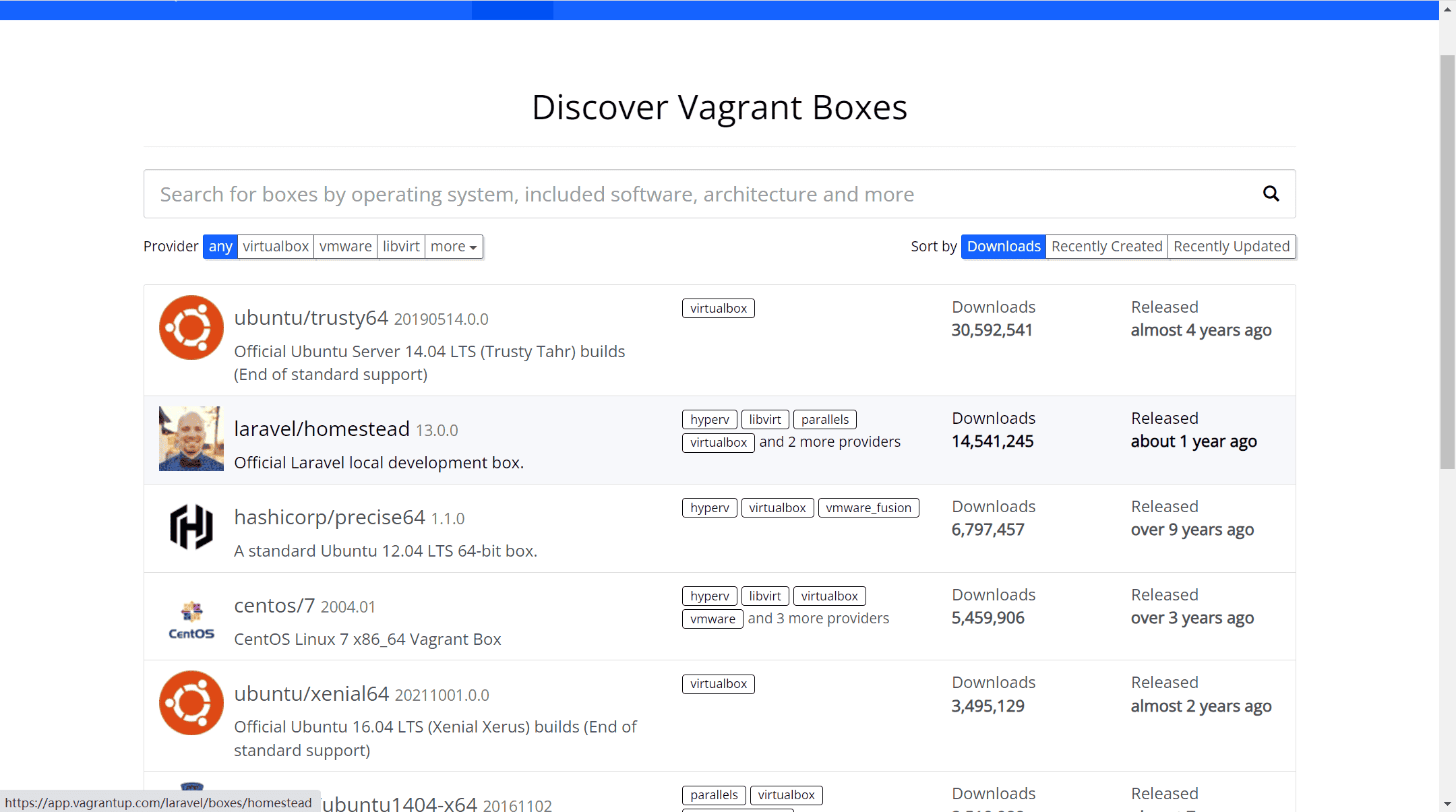Screen dimensions: 1456x812
Task: Click the 14,541,245 downloads count
Action: coord(992,441)
